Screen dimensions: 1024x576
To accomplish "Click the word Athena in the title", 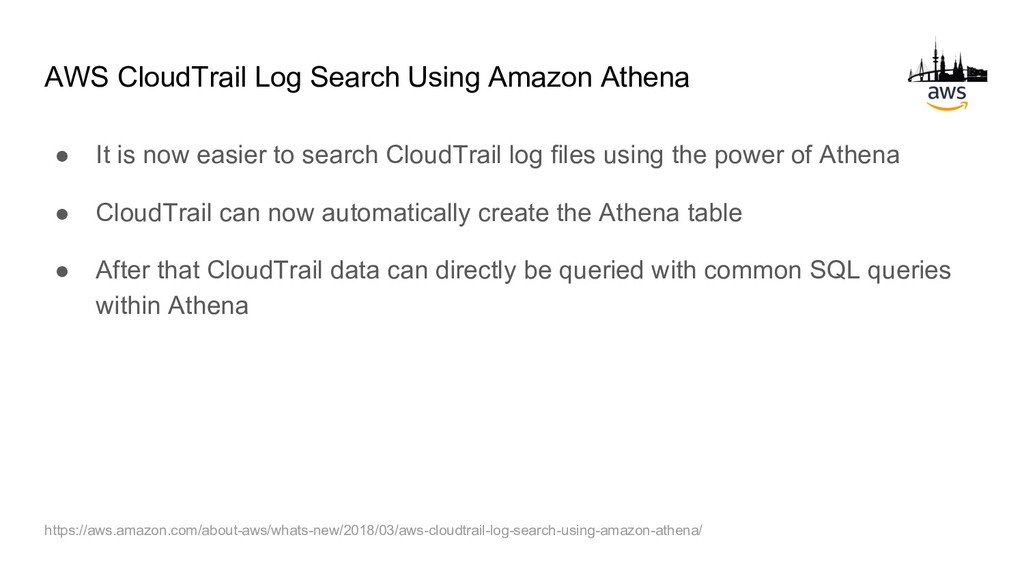I will [x=645, y=77].
